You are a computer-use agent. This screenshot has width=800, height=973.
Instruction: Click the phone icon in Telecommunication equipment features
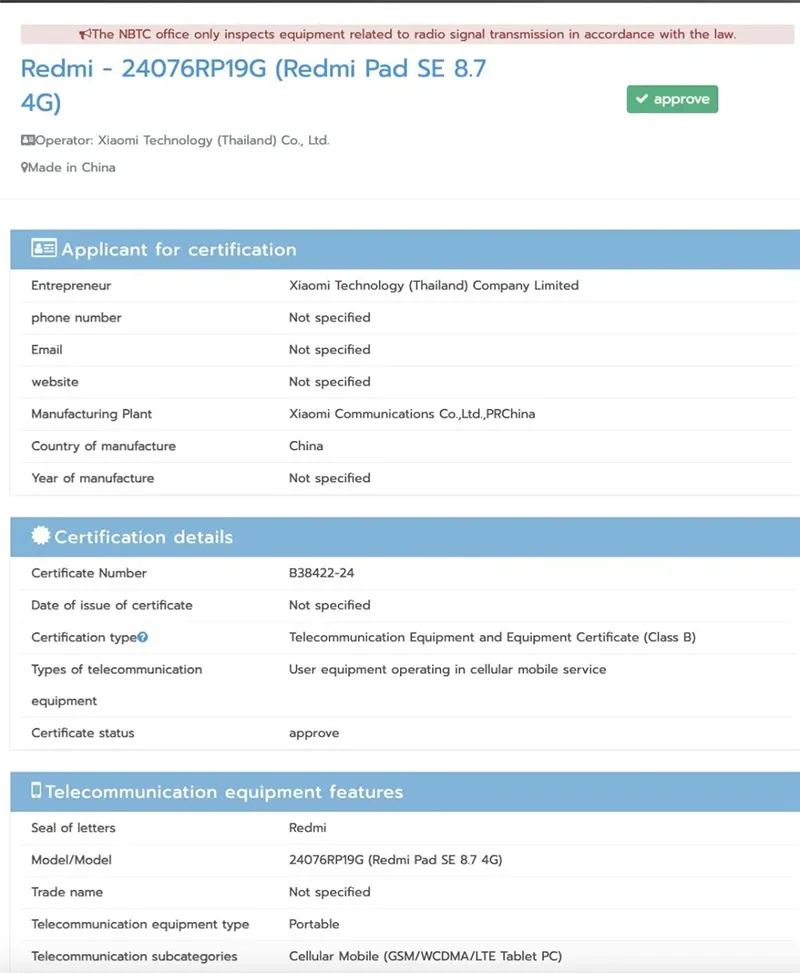click(x=36, y=790)
